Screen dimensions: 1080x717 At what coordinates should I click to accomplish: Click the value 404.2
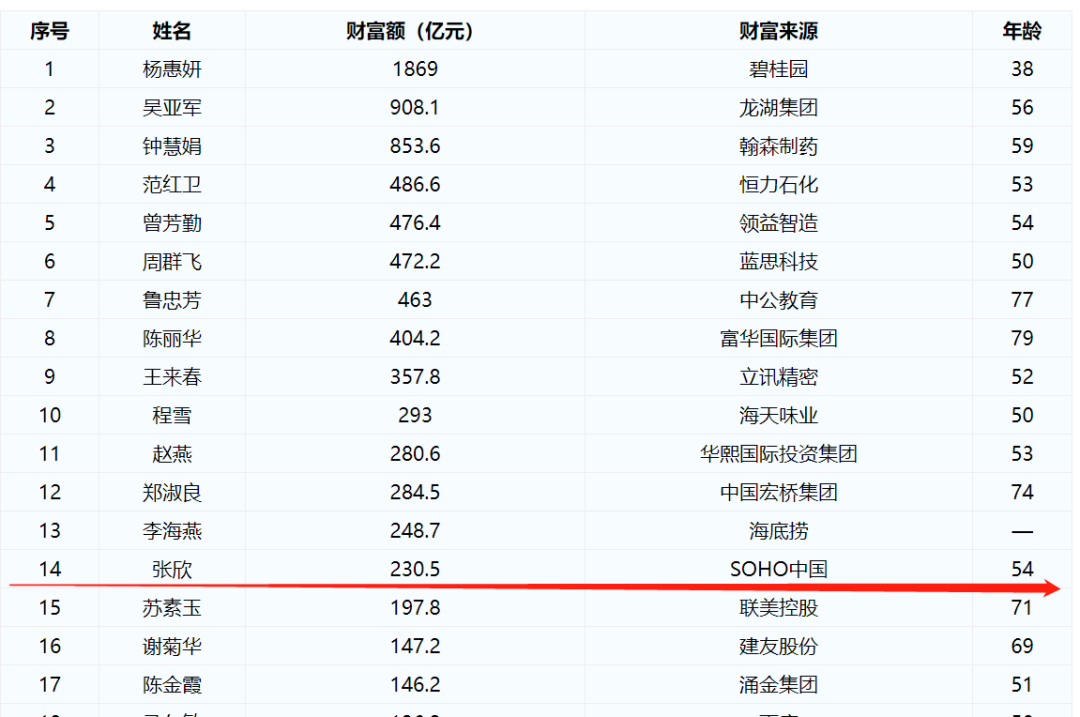click(415, 338)
